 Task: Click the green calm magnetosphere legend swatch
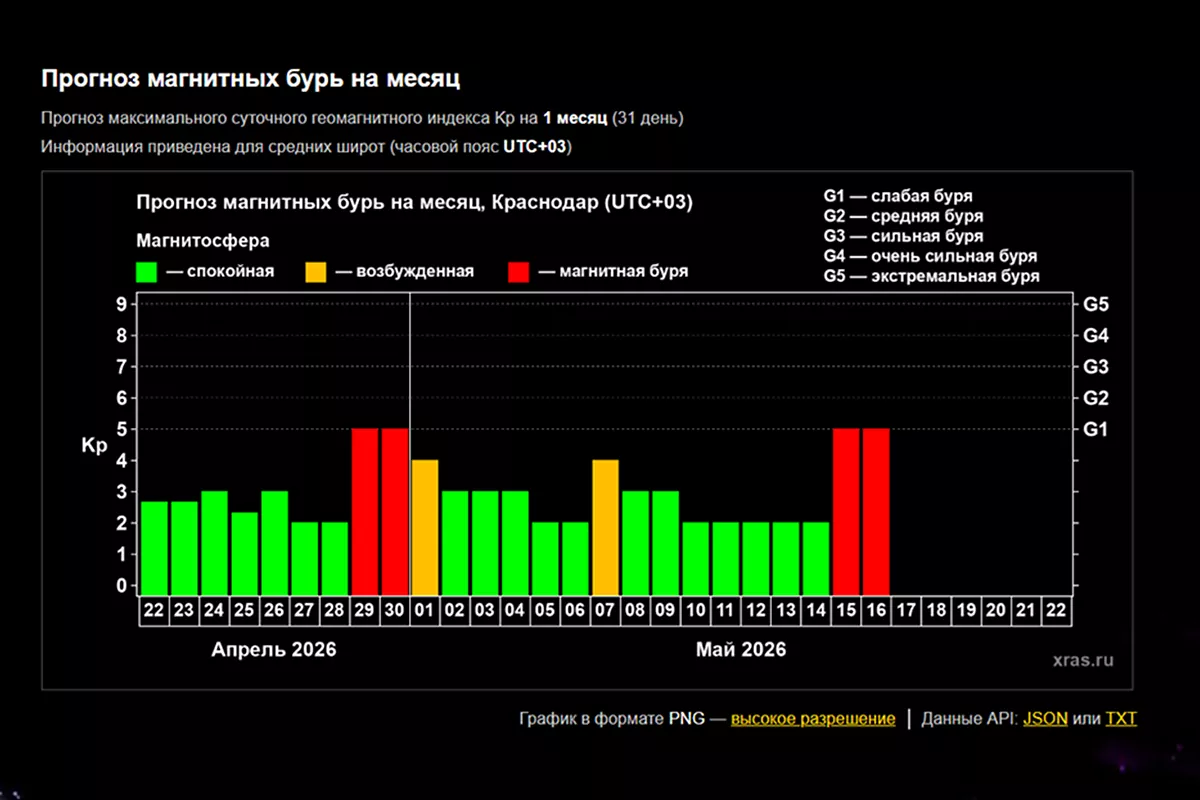(x=148, y=272)
